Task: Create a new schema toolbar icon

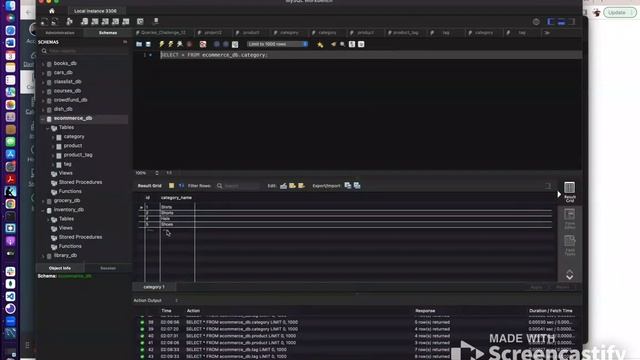Action: tap(84, 21)
